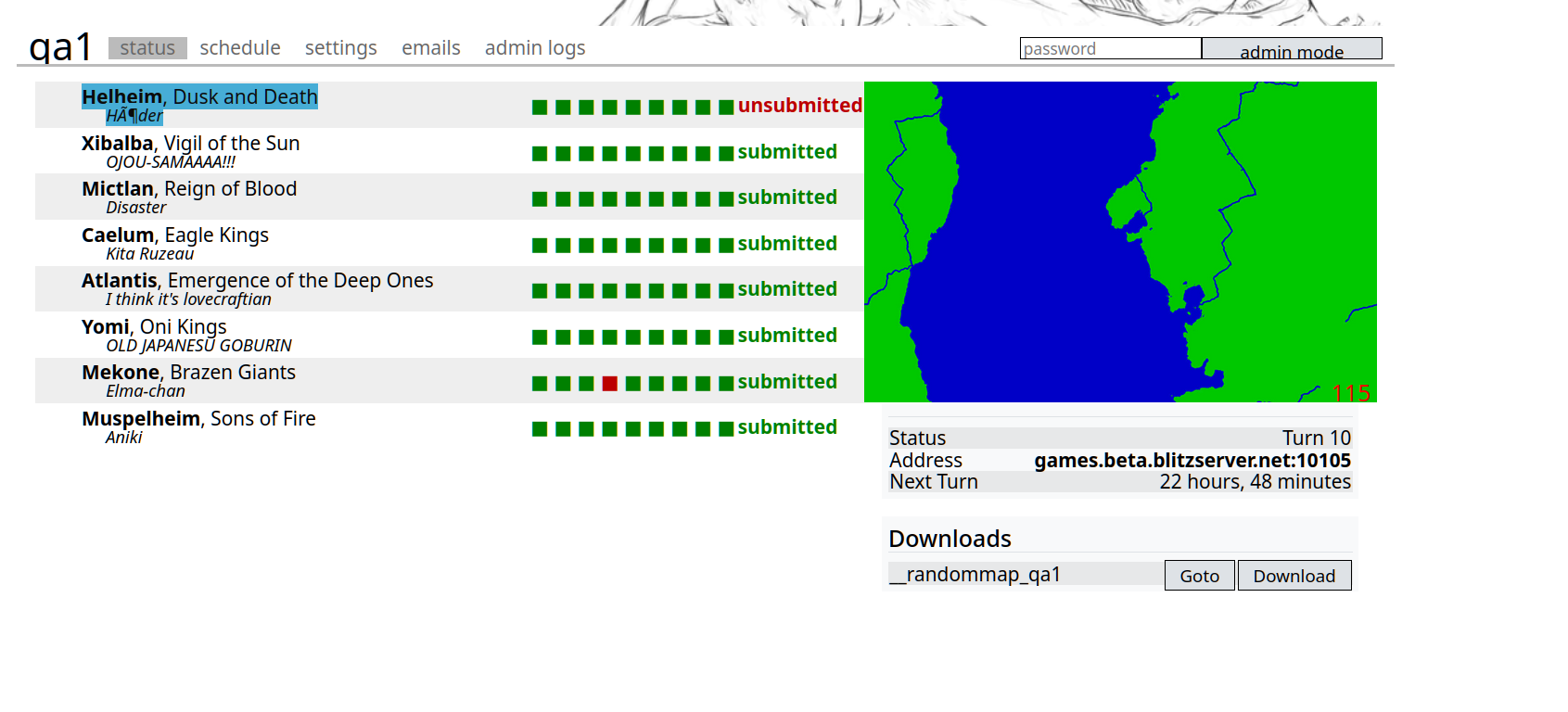Image resolution: width=1568 pixels, height=712 pixels.
Task: Open the schedule tab
Action: 240,48
